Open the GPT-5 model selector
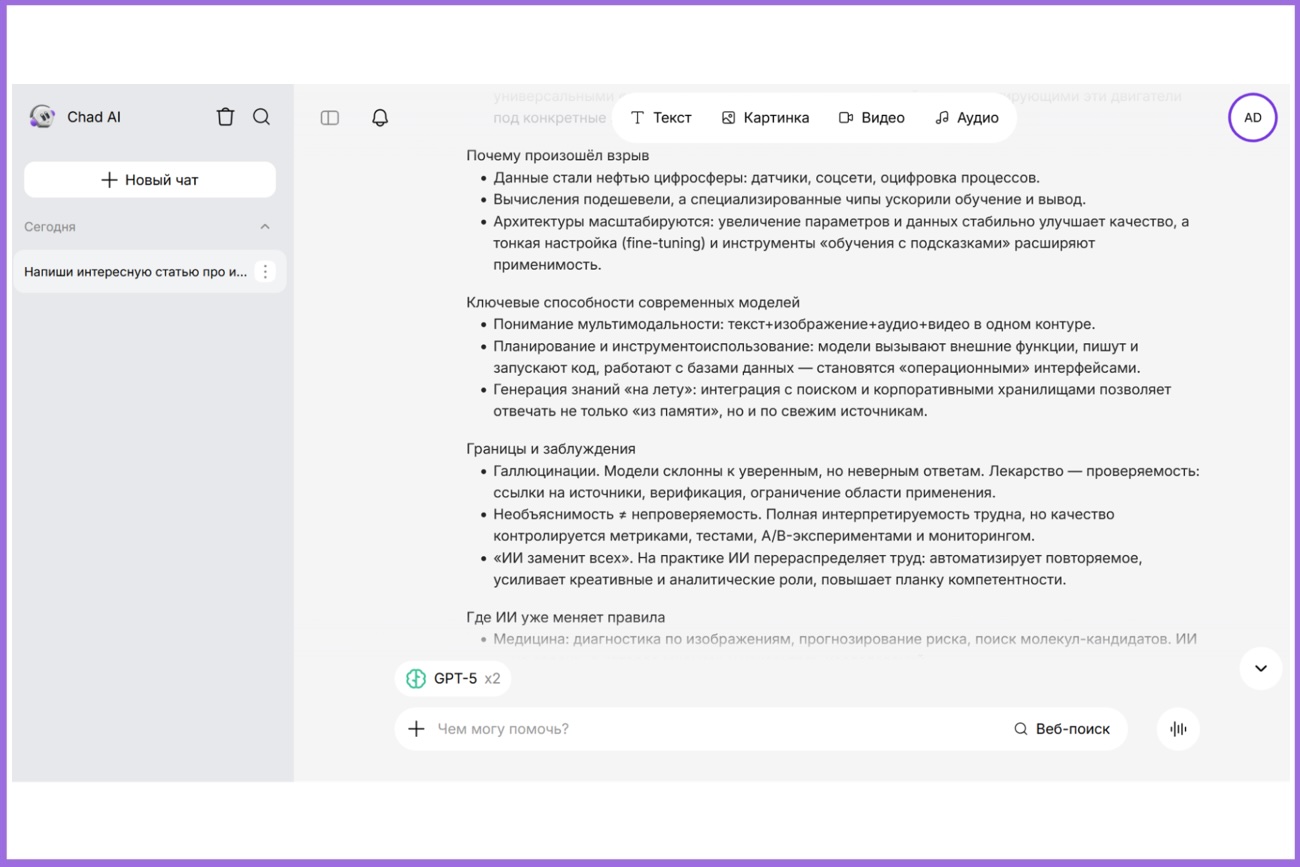 coord(453,679)
